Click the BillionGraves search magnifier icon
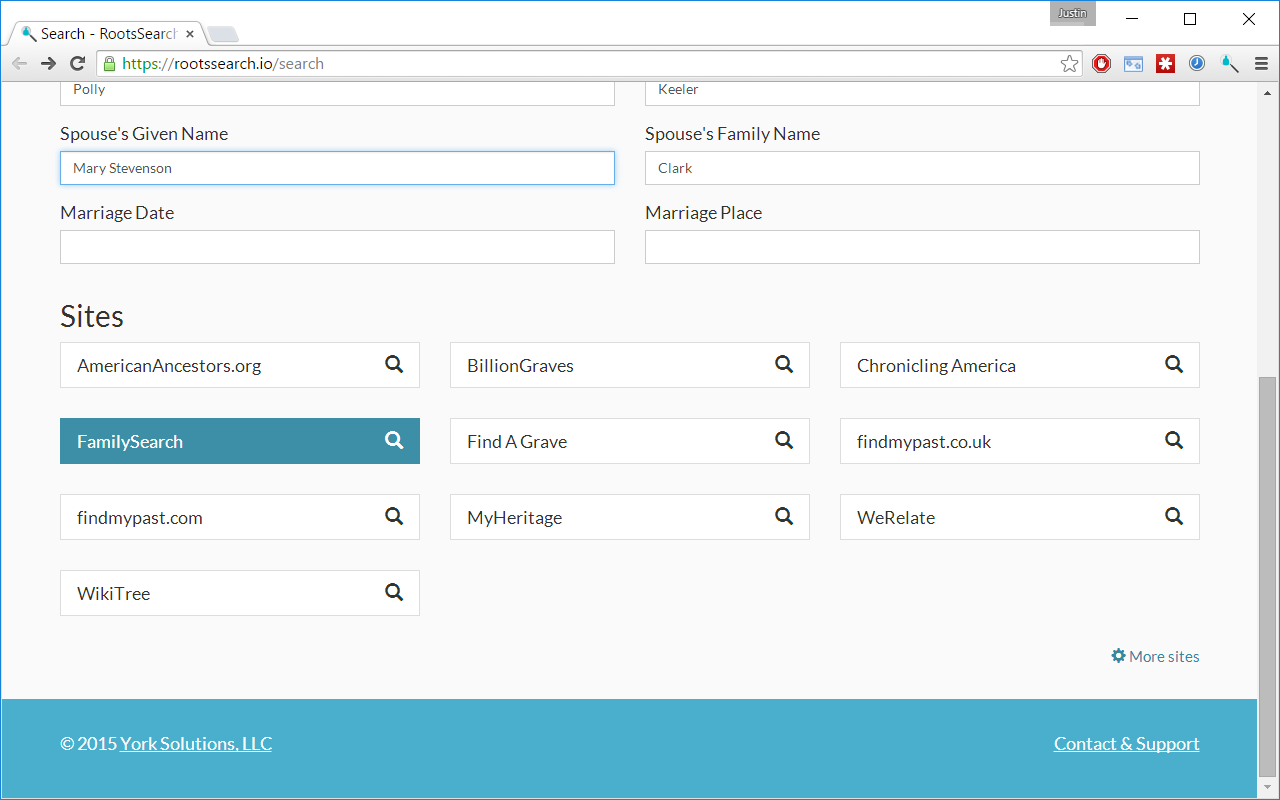This screenshot has height=800, width=1280. pos(784,364)
